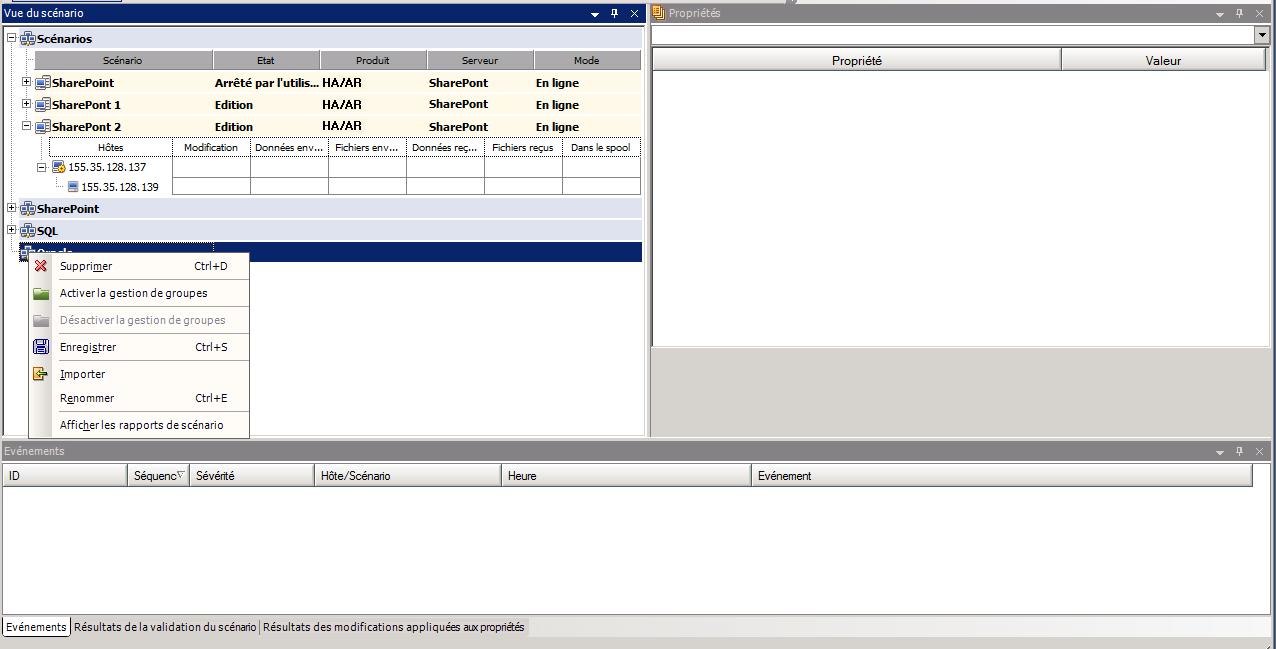Click the SQL group icon
The height and width of the screenshot is (649, 1276).
point(27,231)
